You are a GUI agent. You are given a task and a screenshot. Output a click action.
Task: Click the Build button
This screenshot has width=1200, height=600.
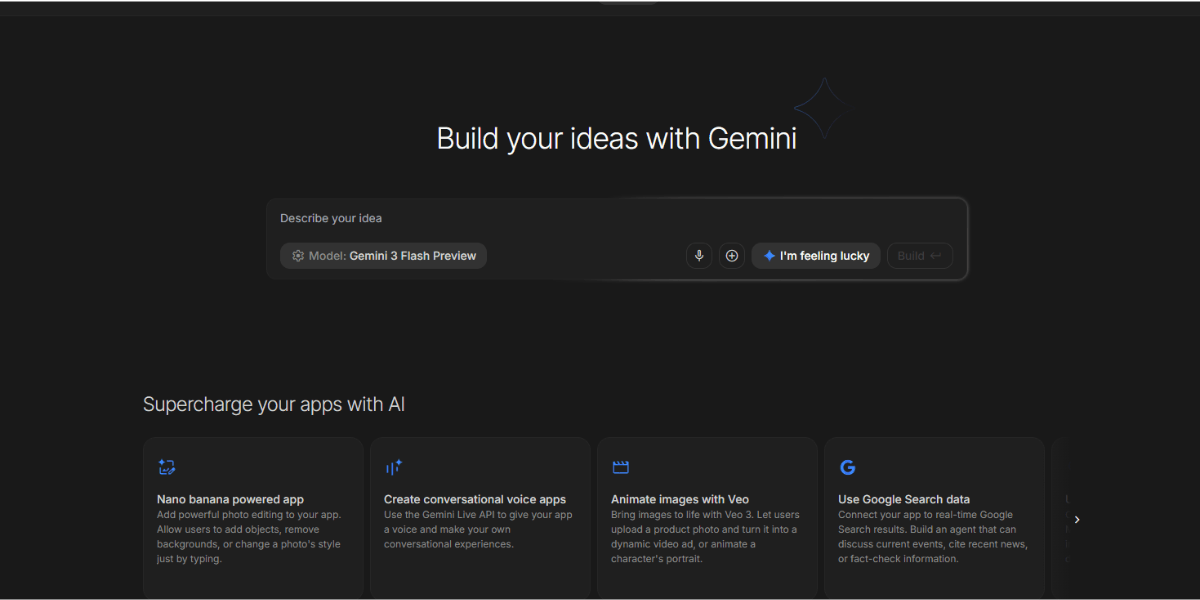point(920,256)
